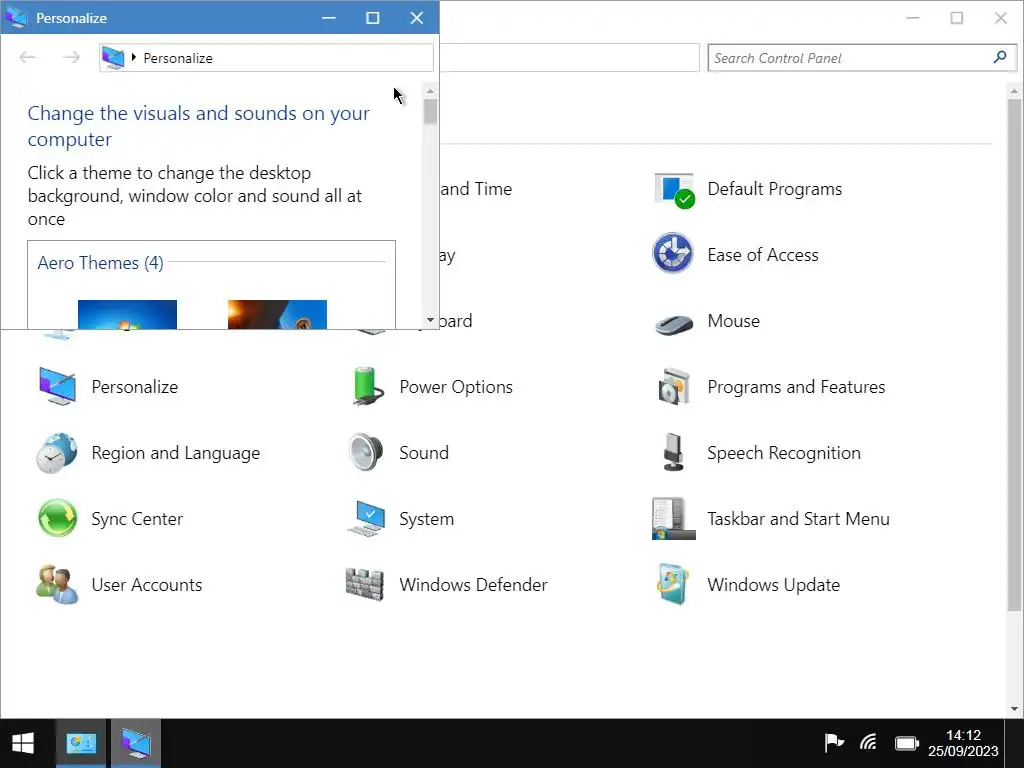This screenshot has width=1024, height=768.
Task: Switch to Control Panel taskbar button
Action: pos(81,743)
